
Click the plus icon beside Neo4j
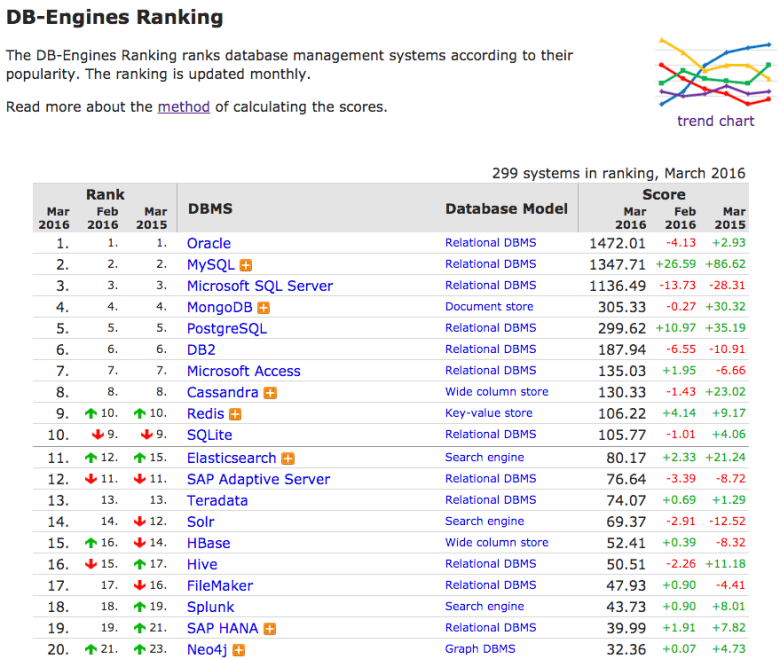pos(239,650)
